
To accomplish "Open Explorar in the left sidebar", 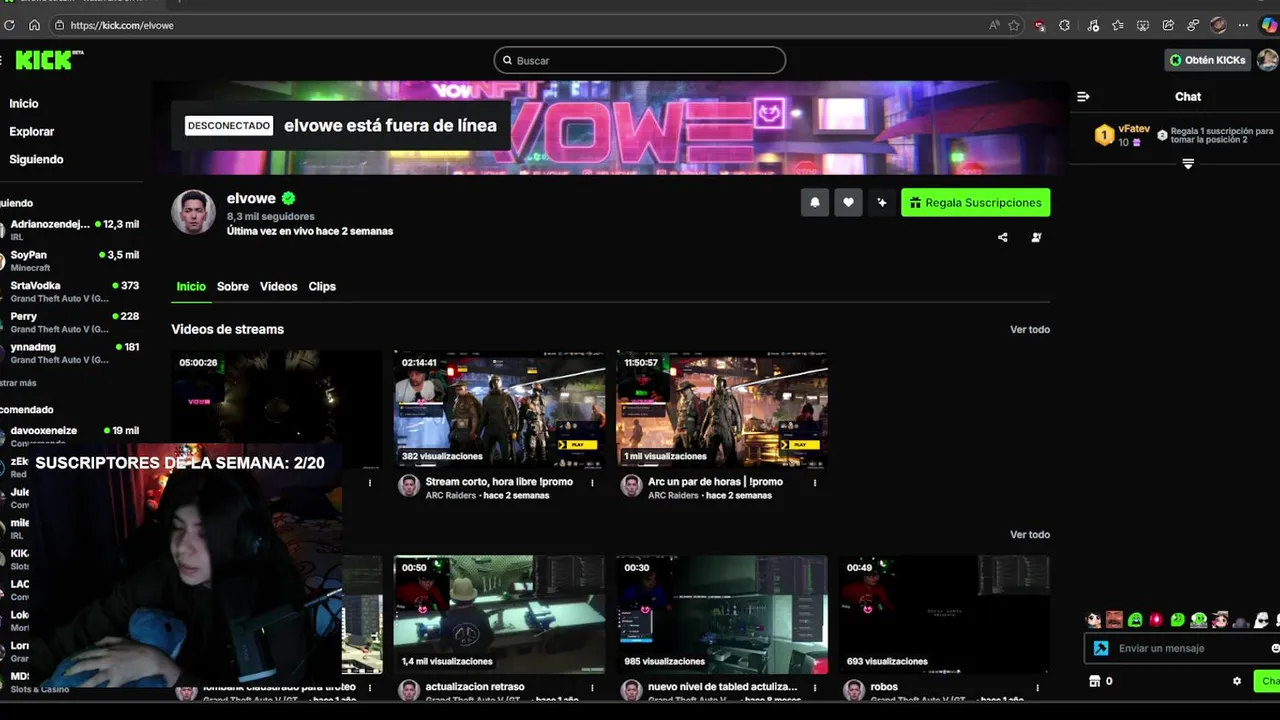I will 32,131.
